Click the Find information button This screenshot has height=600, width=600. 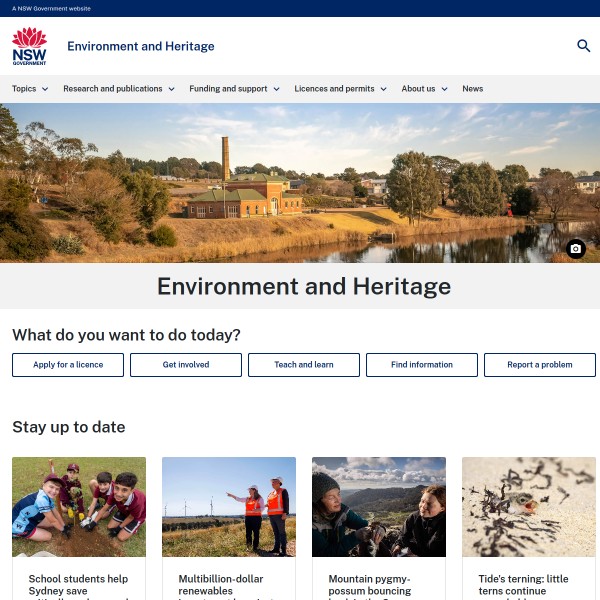pyautogui.click(x=422, y=365)
